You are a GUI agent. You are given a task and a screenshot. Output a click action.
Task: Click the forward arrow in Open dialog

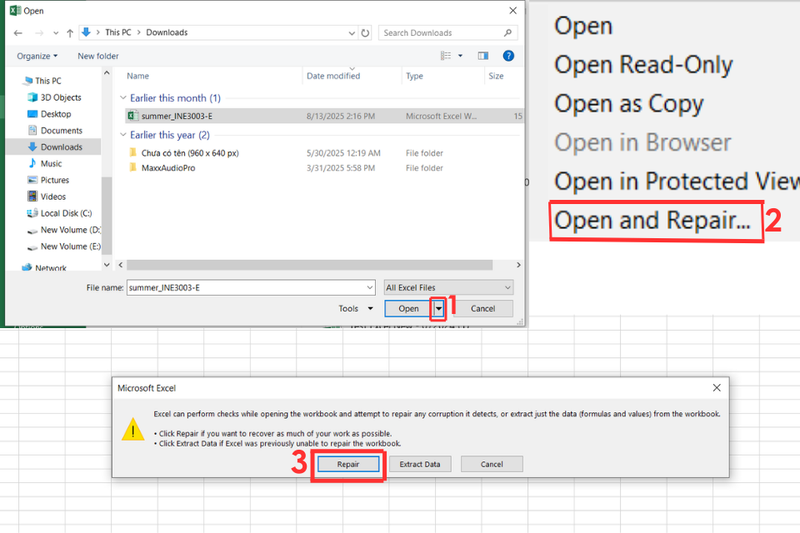tap(39, 33)
